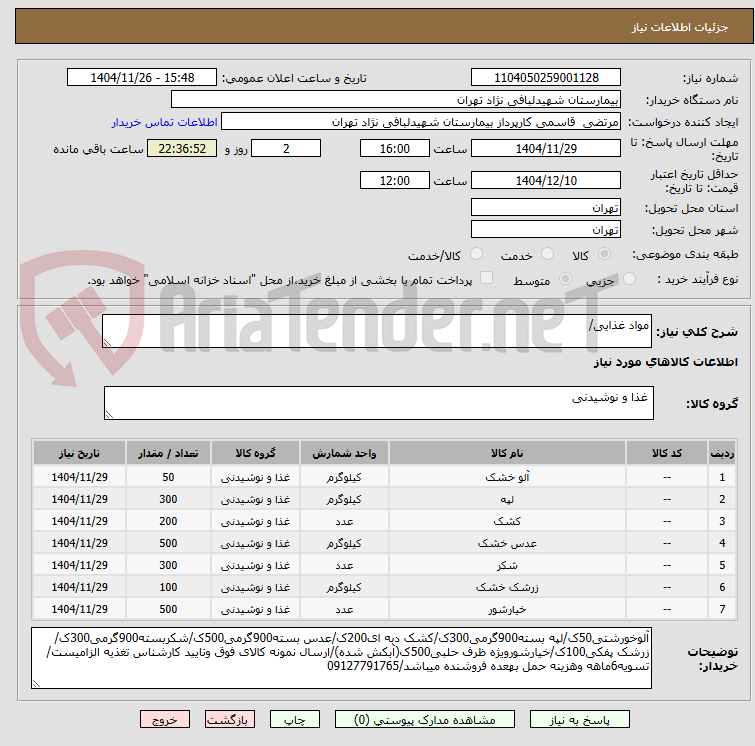
Task: Click date 1404/11/29 in خیارشور row
Action: (x=79, y=609)
